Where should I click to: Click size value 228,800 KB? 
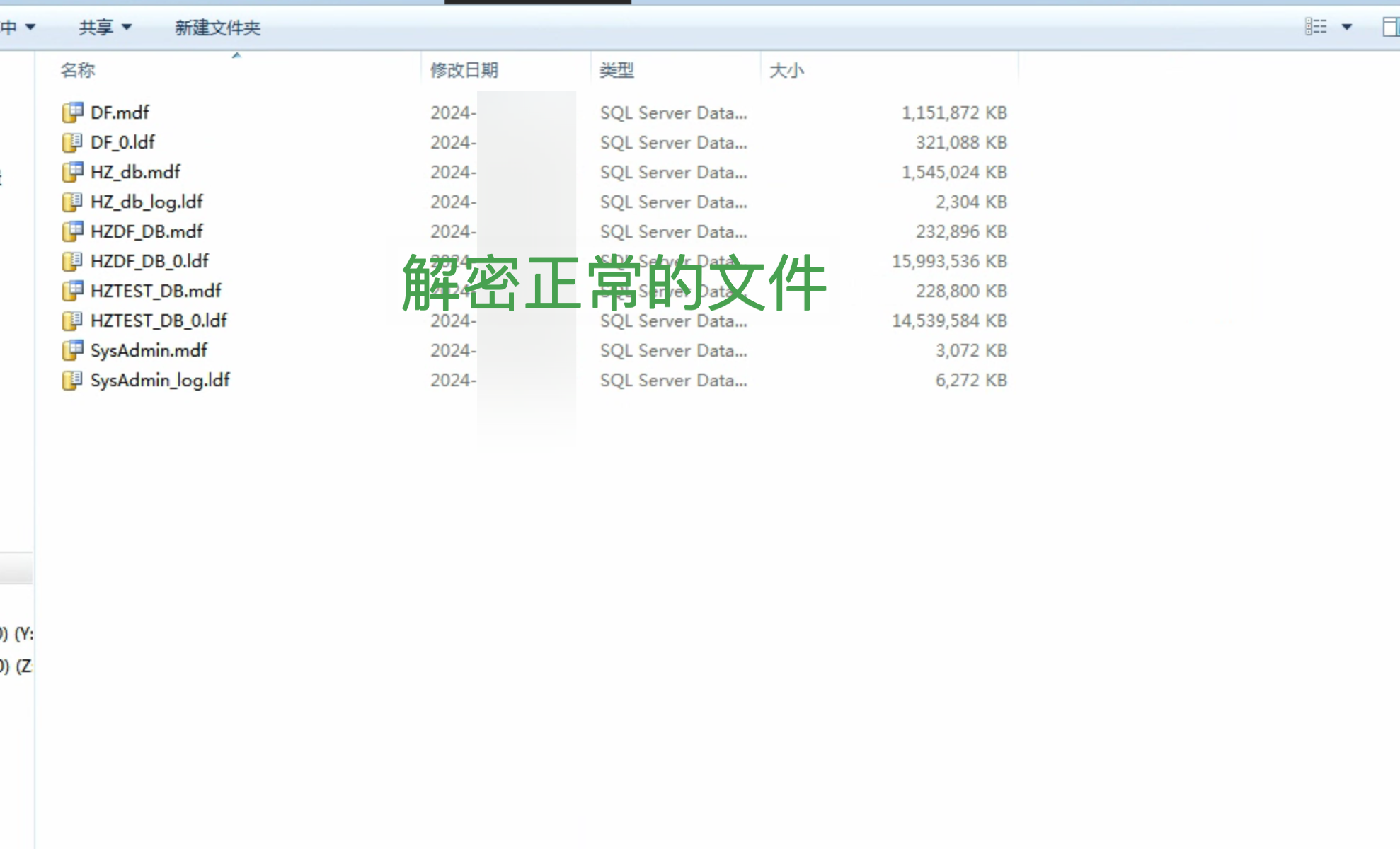click(961, 291)
